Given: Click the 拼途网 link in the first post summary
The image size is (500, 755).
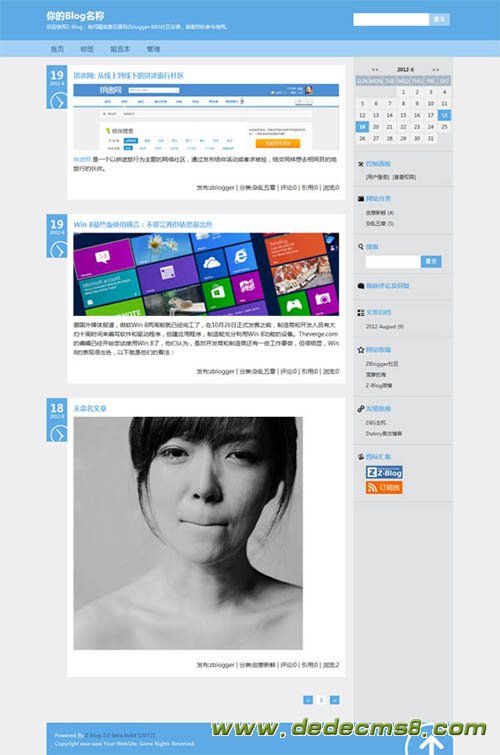Looking at the screenshot, I should pos(82,159).
